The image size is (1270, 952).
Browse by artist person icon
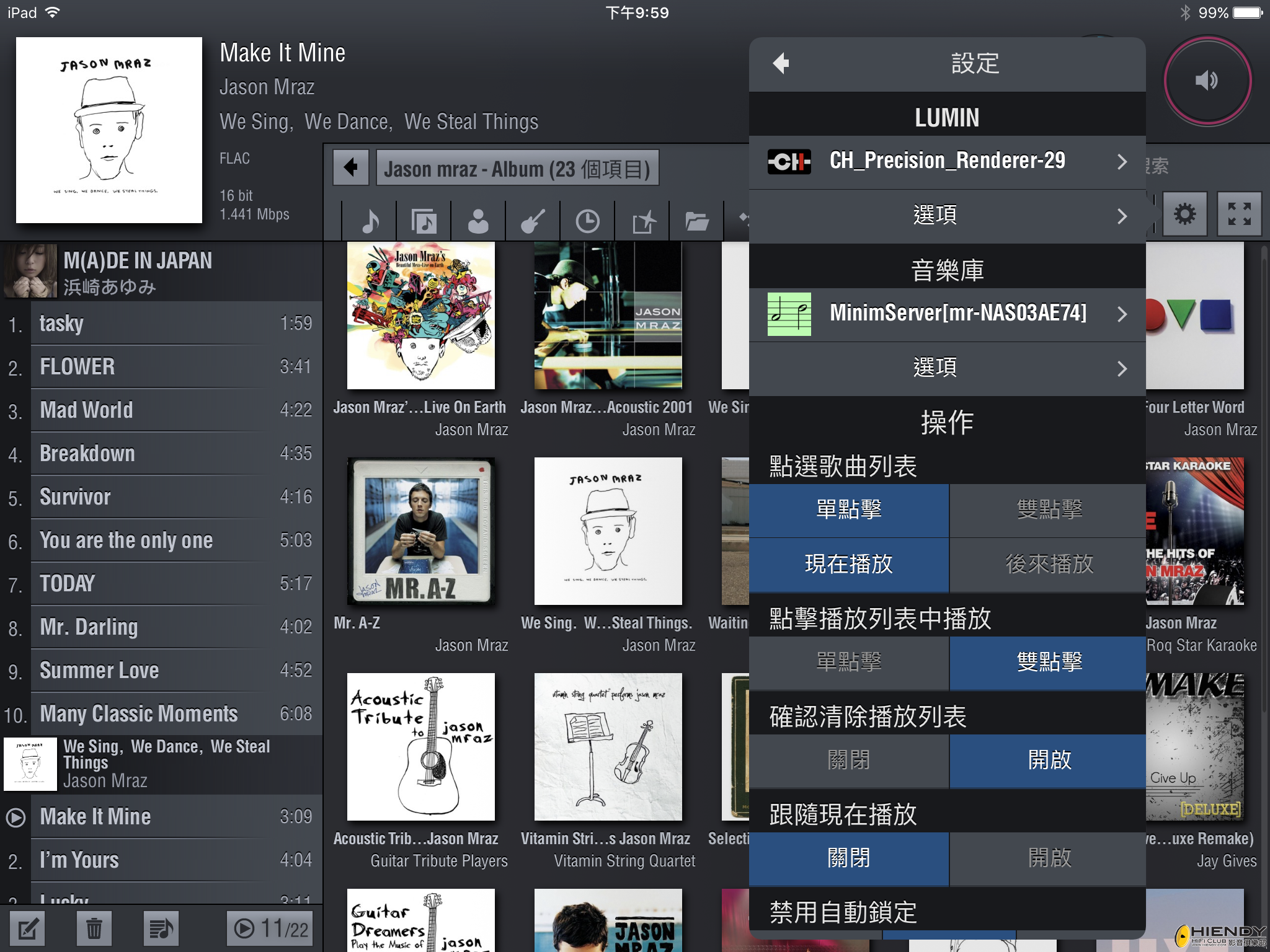[478, 221]
